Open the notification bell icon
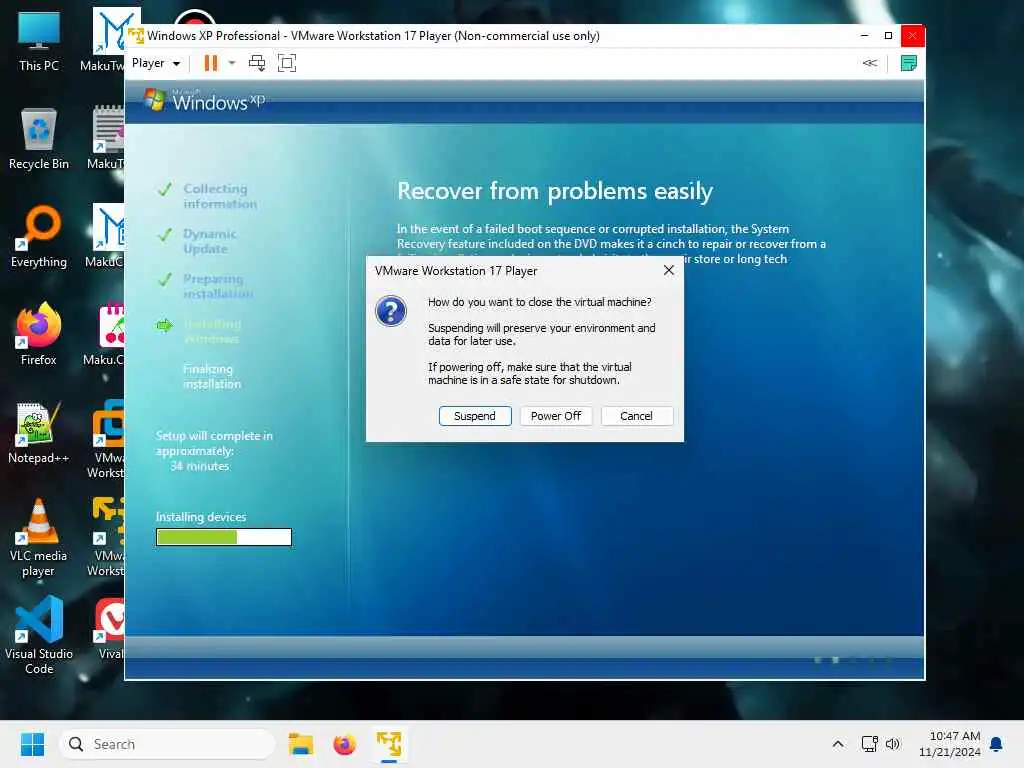This screenshot has height=768, width=1024. point(997,744)
